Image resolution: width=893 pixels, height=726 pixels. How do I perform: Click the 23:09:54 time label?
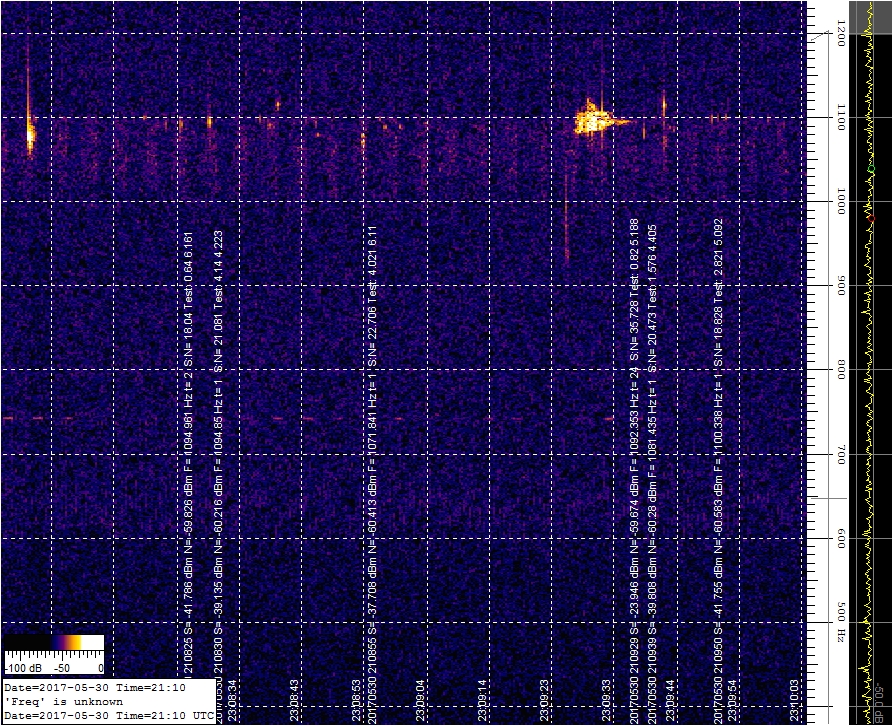(x=733, y=700)
